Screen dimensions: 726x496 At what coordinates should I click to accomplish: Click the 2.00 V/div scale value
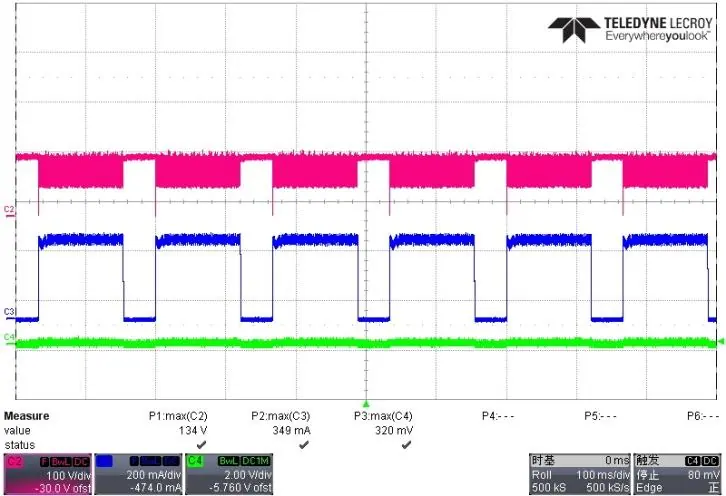click(x=248, y=475)
